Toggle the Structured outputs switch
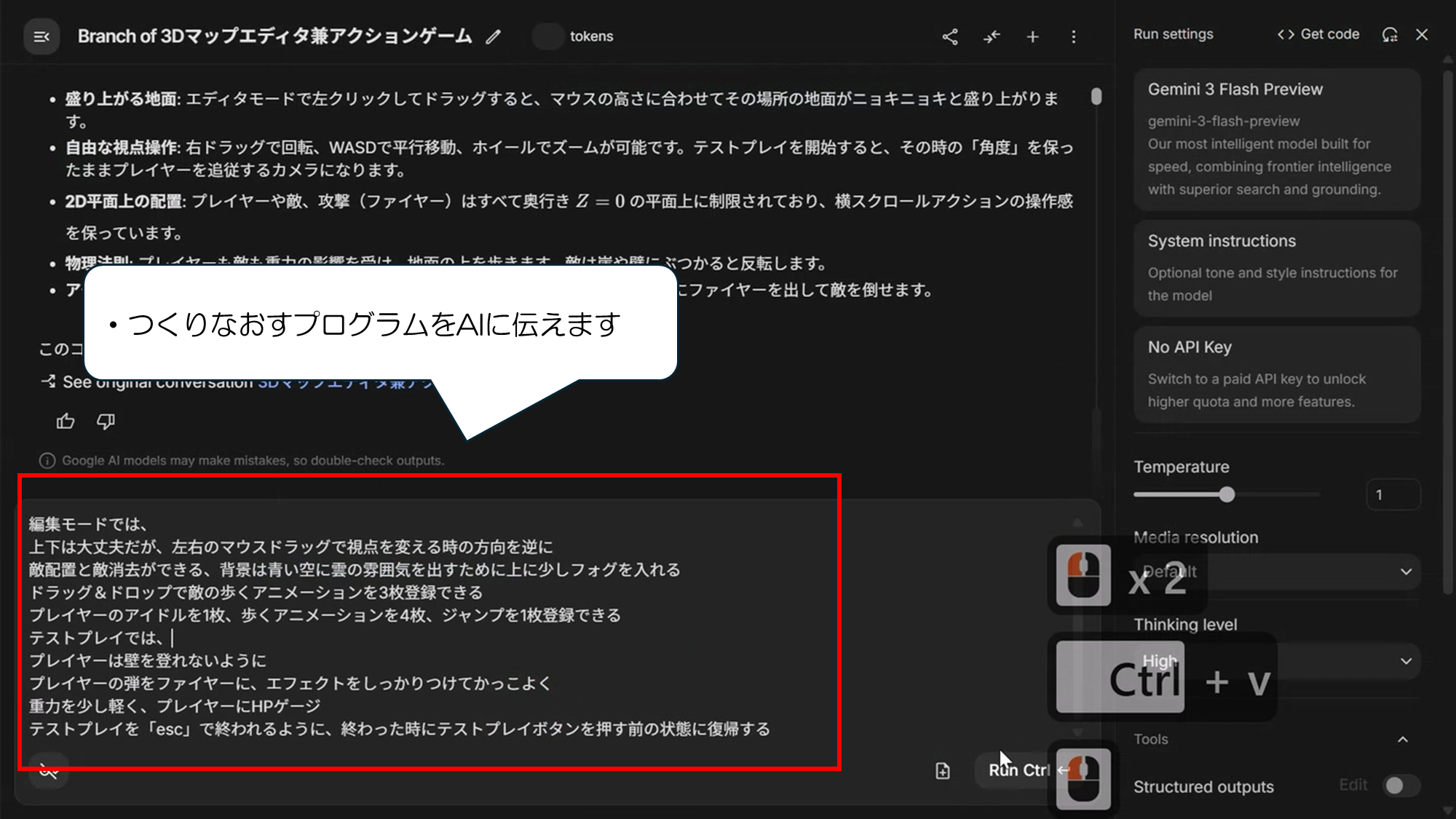The image size is (1456, 819). pyautogui.click(x=1401, y=786)
